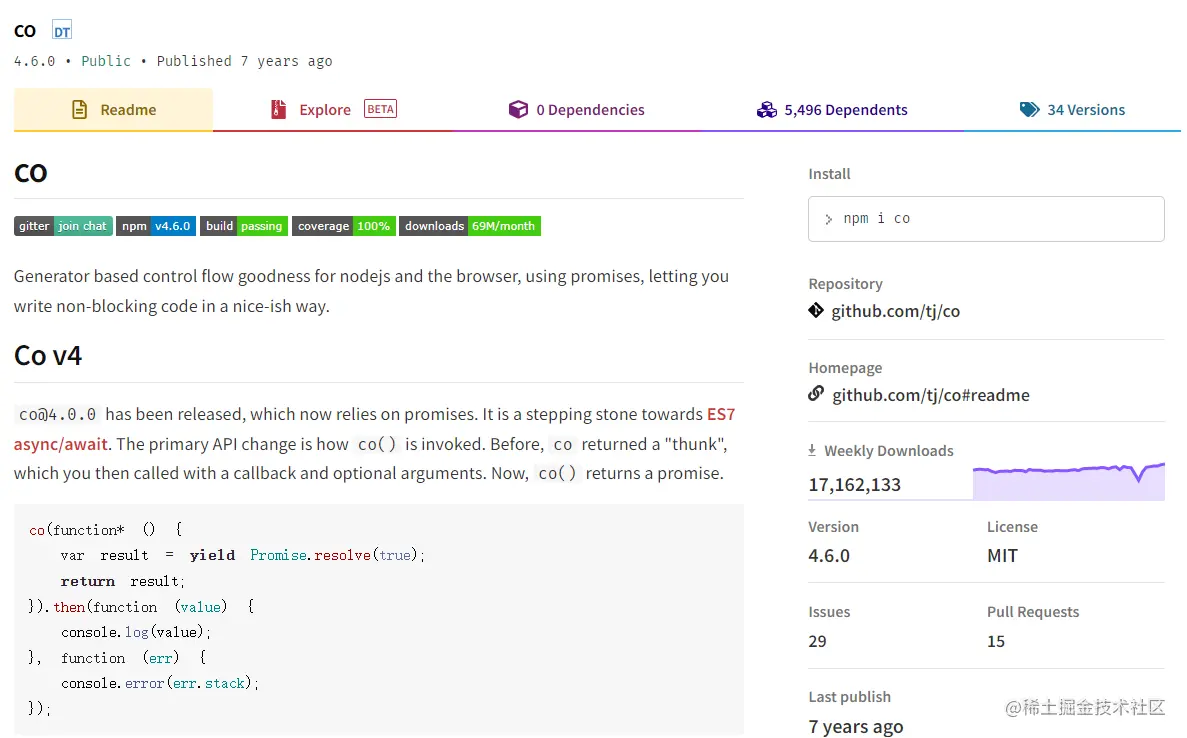View the 34 Versions tab

click(x=1085, y=110)
